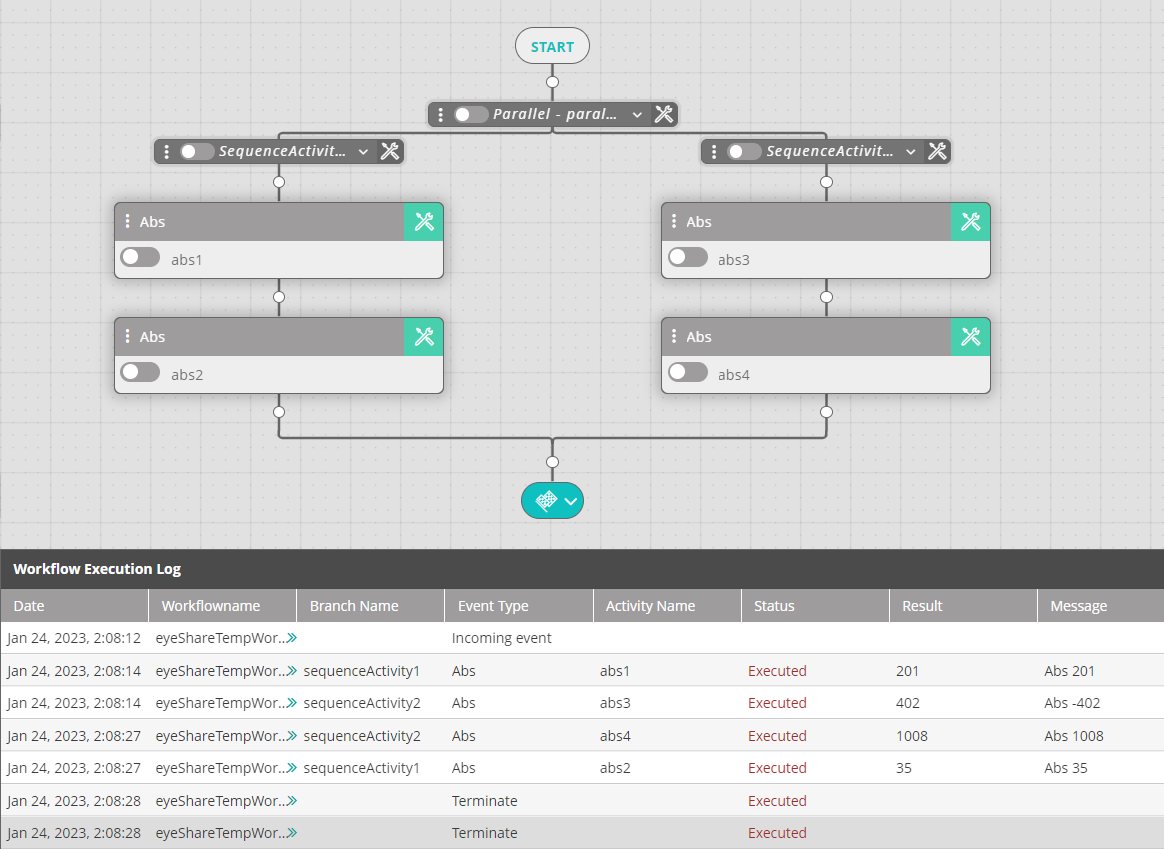Expand the end node chevron
Screen dimensions: 1164x849
571,502
